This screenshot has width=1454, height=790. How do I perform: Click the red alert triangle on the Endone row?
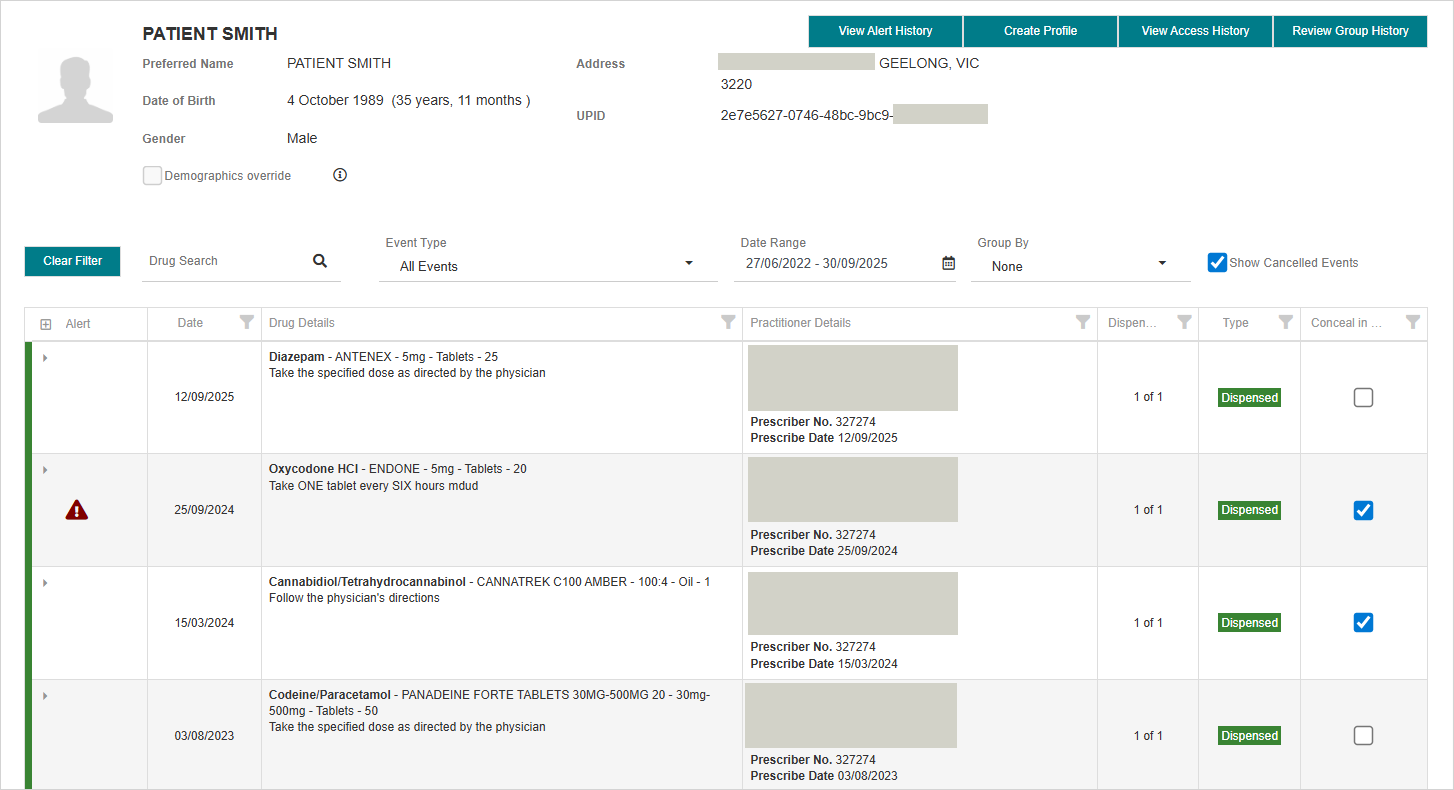(77, 509)
